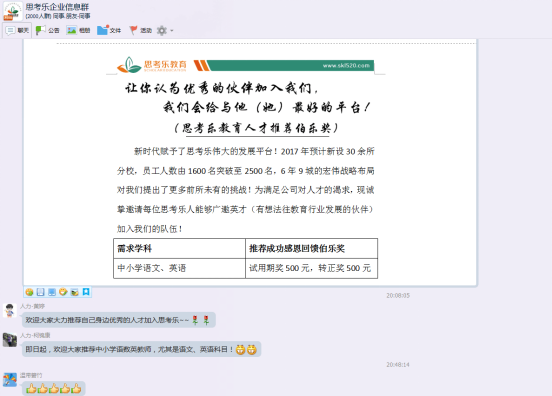Image resolution: width=552 pixels, height=396 pixels.
Task: Click the group subtitle 同事.朋友-同事
Action: (x=71, y=16)
